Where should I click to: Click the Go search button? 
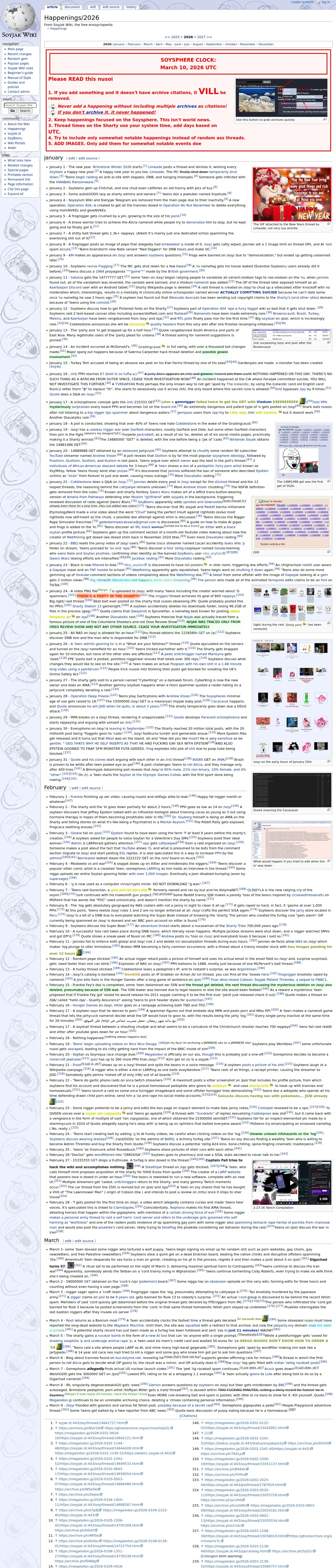click(12, 111)
